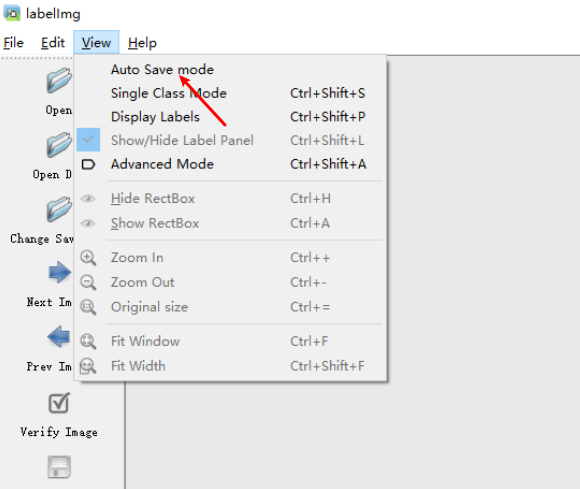Click the Change Save Dir folder icon
580x489 pixels.
[59, 209]
